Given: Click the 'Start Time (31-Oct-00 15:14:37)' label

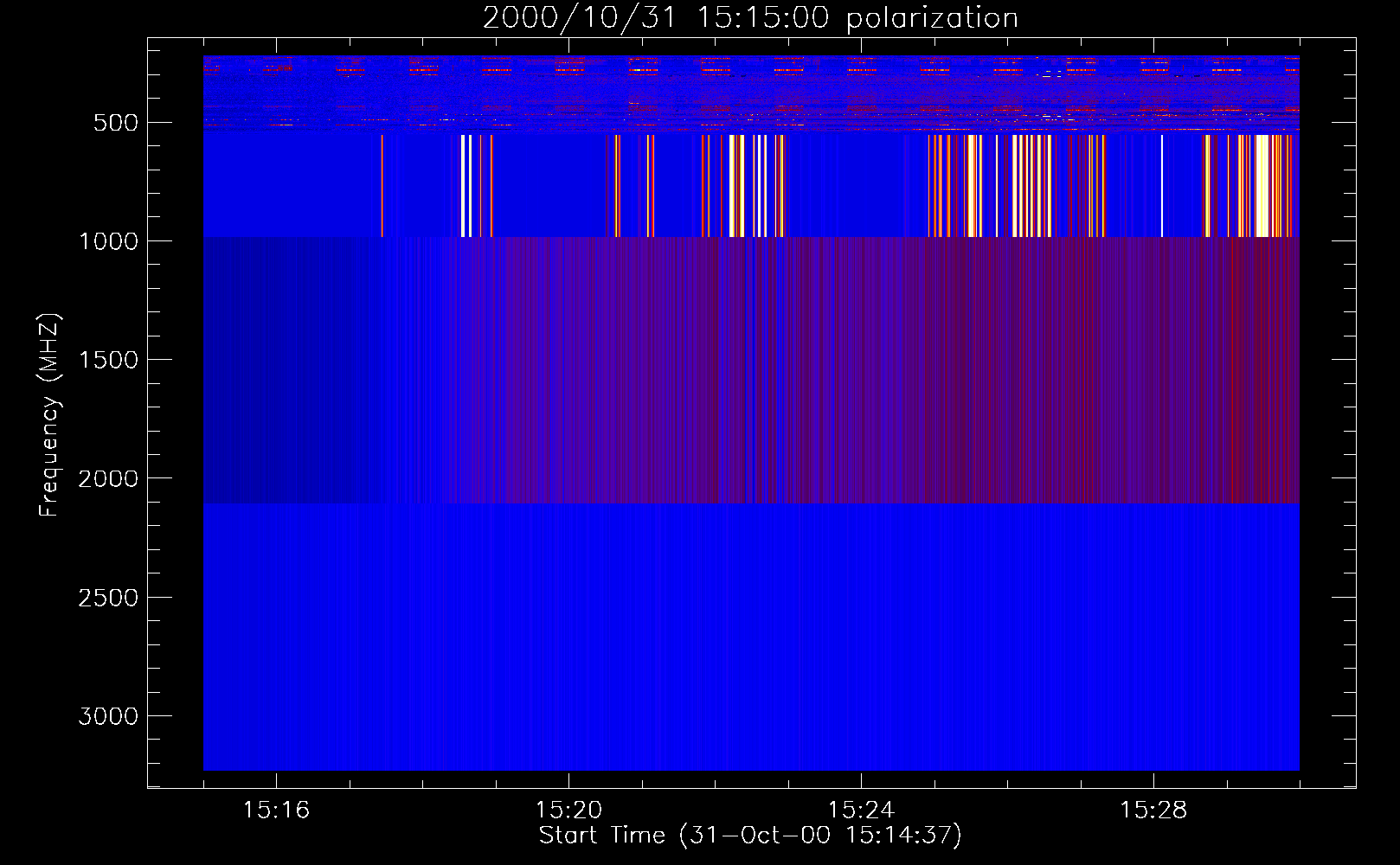Looking at the screenshot, I should pos(750,836).
